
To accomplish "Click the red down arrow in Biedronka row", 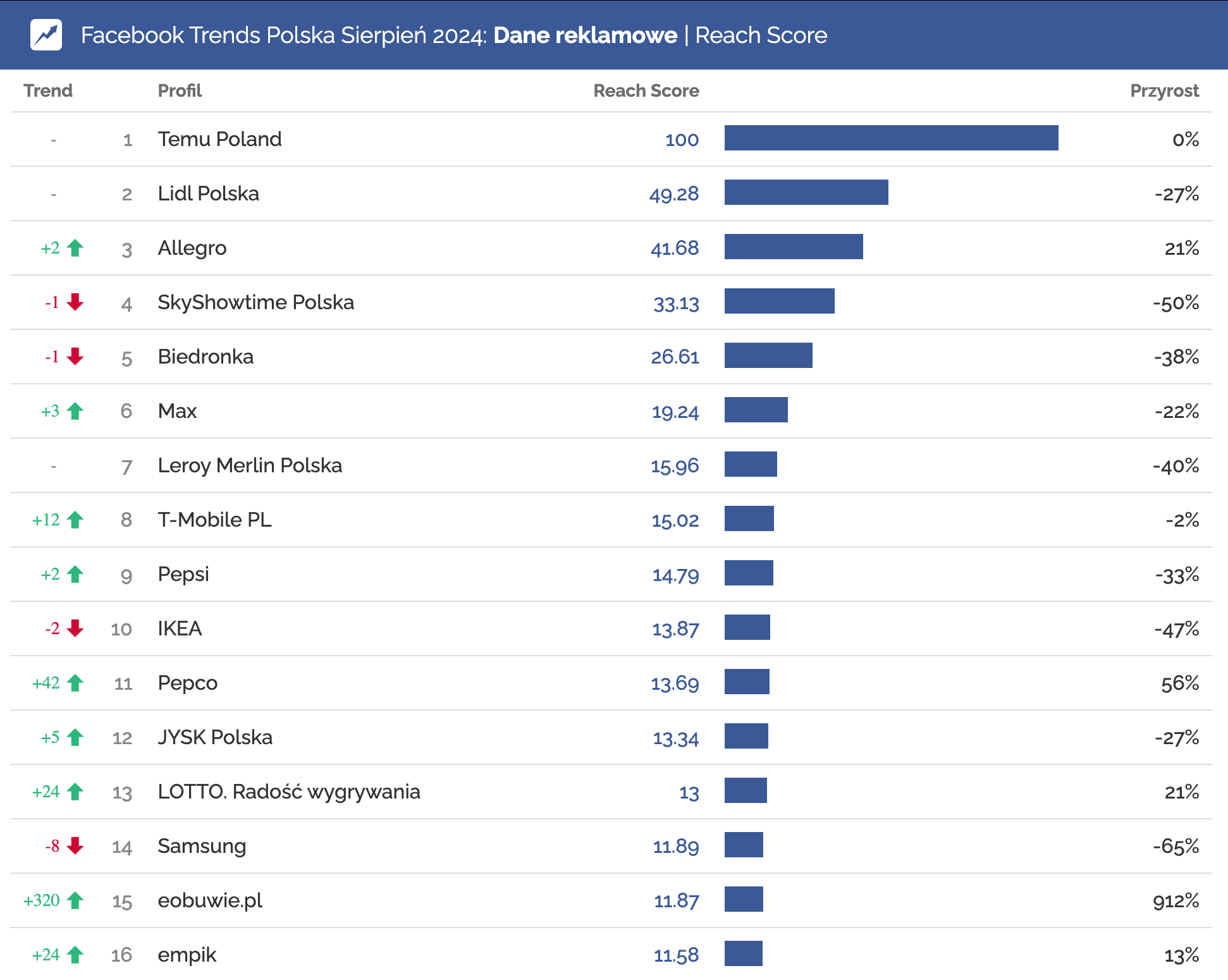I will pyautogui.click(x=75, y=357).
